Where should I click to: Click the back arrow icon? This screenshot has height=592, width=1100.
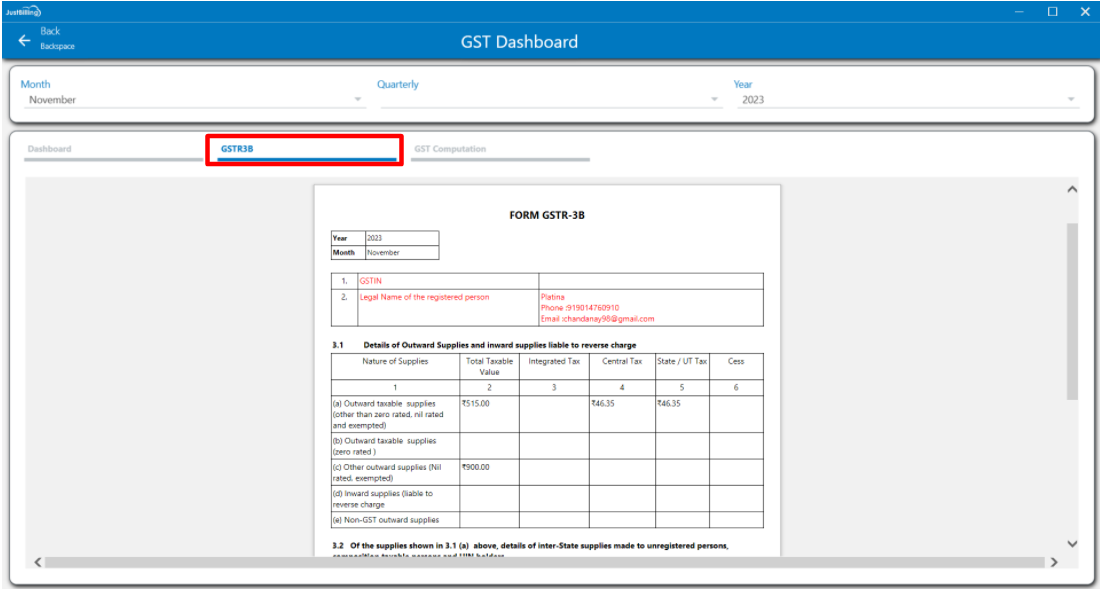click(x=24, y=40)
